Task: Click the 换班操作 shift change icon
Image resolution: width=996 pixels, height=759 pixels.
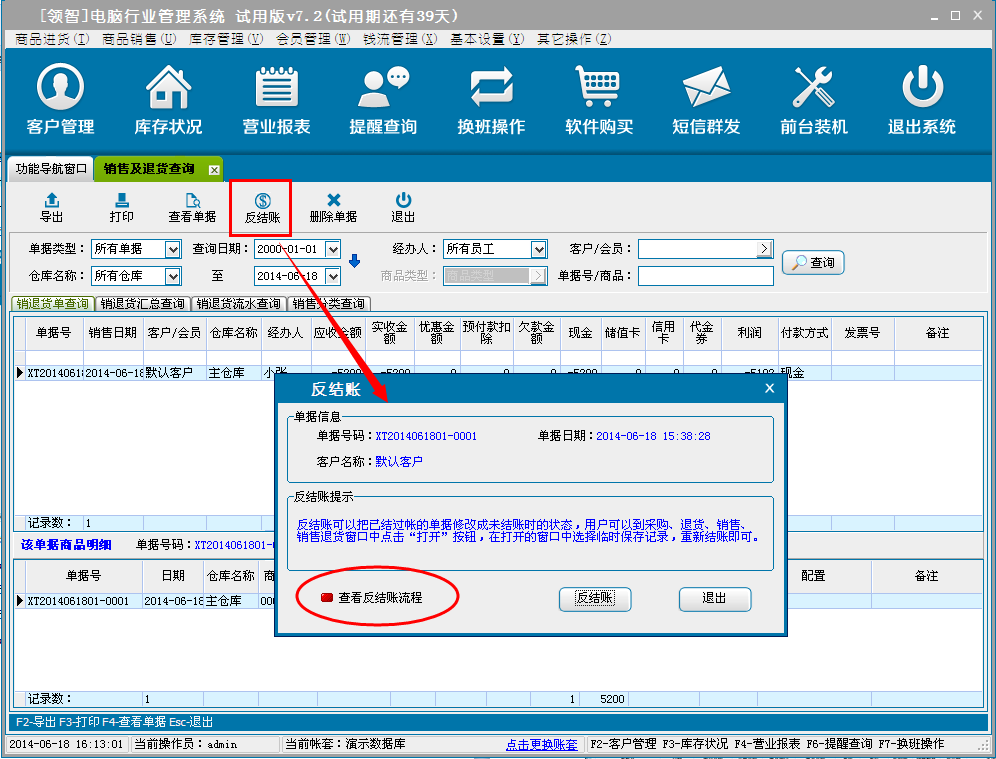Action: [x=491, y=100]
